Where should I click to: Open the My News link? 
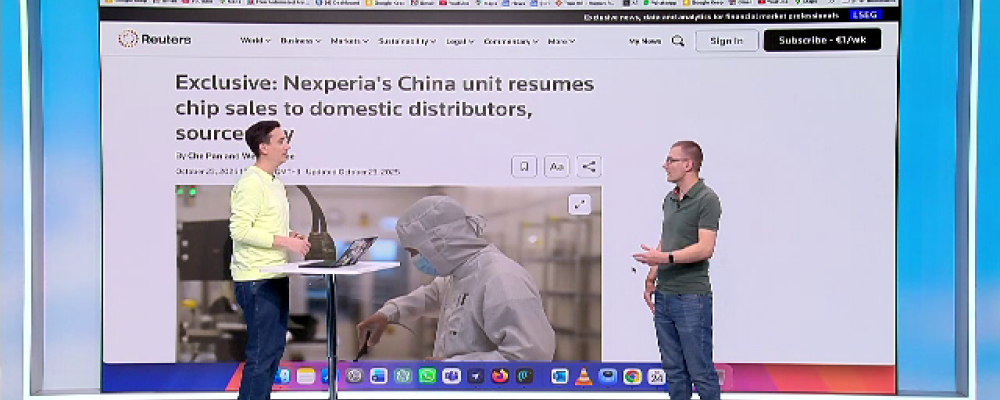(645, 41)
